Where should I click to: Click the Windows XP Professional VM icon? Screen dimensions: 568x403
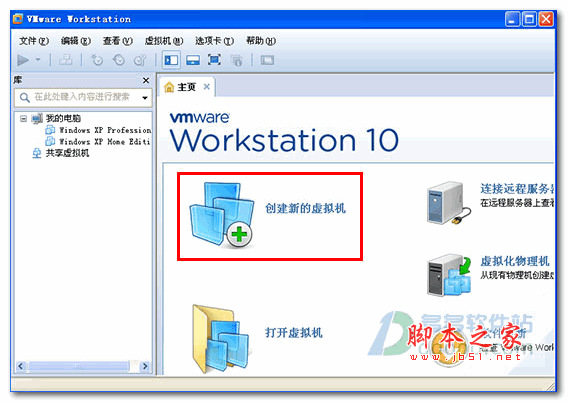click(x=50, y=130)
